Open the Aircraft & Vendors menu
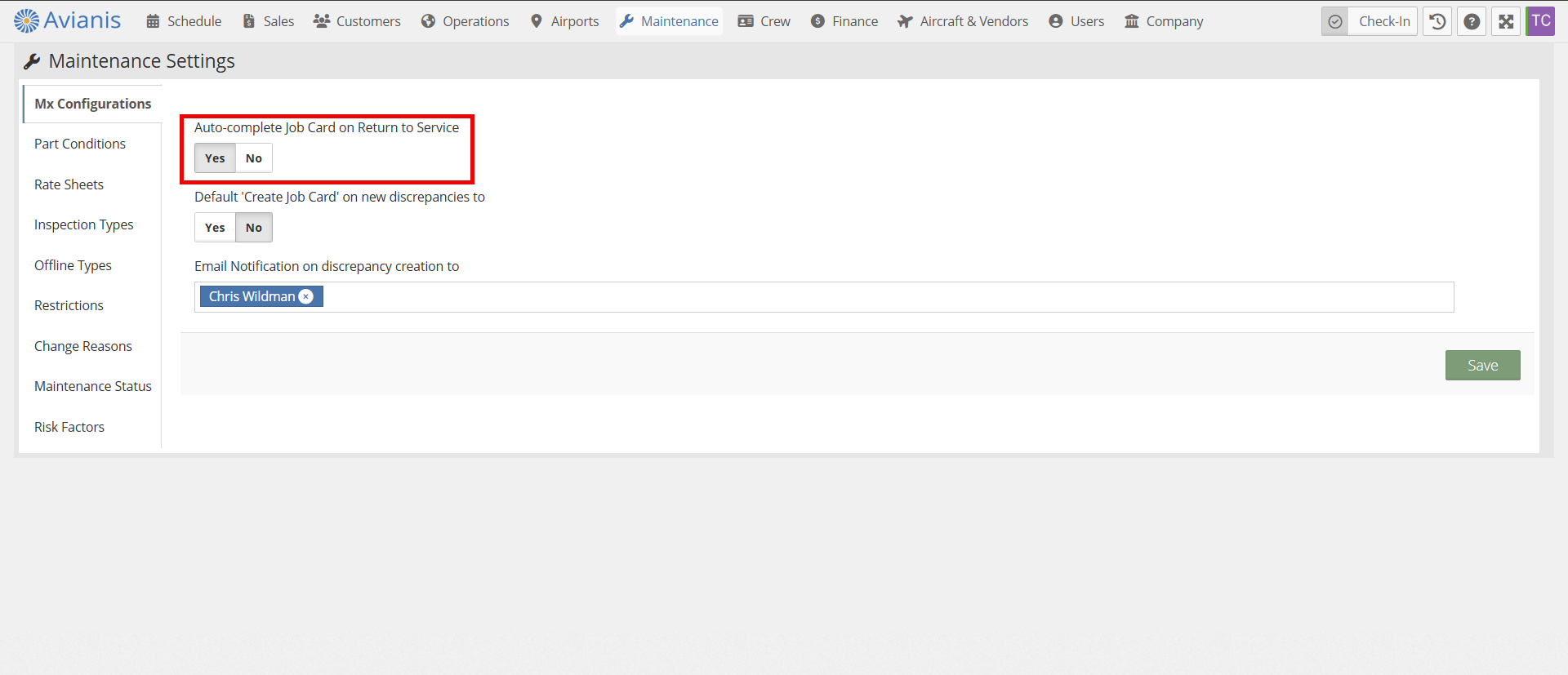This screenshot has width=1568, height=675. pos(963,21)
